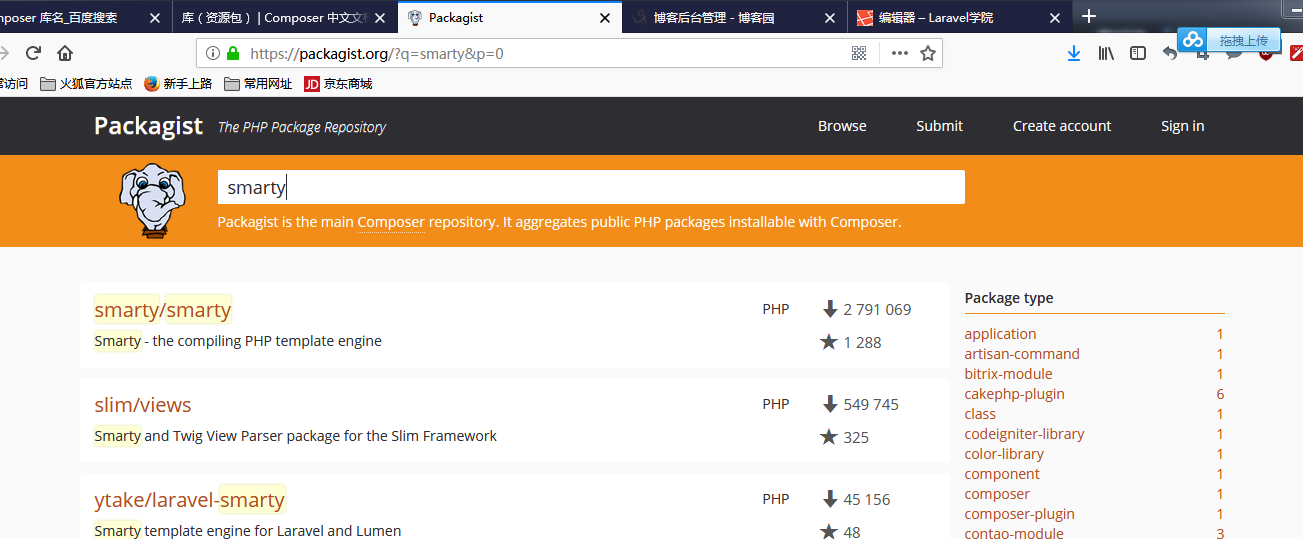1303x539 pixels.
Task: Filter by color-library package type
Action: pyautogui.click(x=1004, y=454)
